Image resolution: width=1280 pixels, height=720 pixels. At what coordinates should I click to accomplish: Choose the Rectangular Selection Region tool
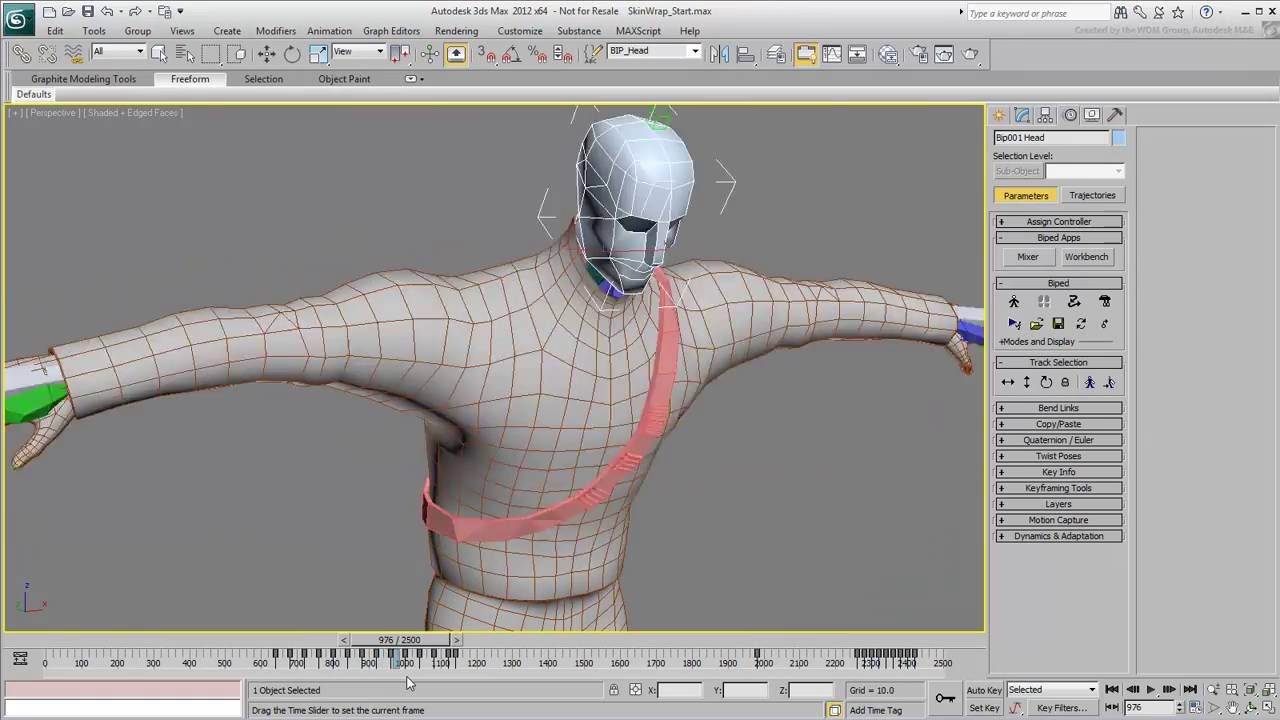coord(211,54)
